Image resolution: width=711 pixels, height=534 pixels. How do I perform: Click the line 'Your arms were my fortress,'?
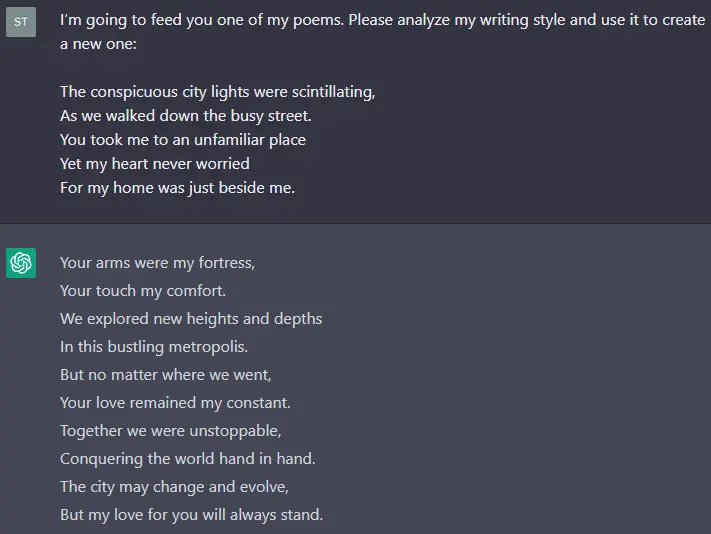click(157, 263)
